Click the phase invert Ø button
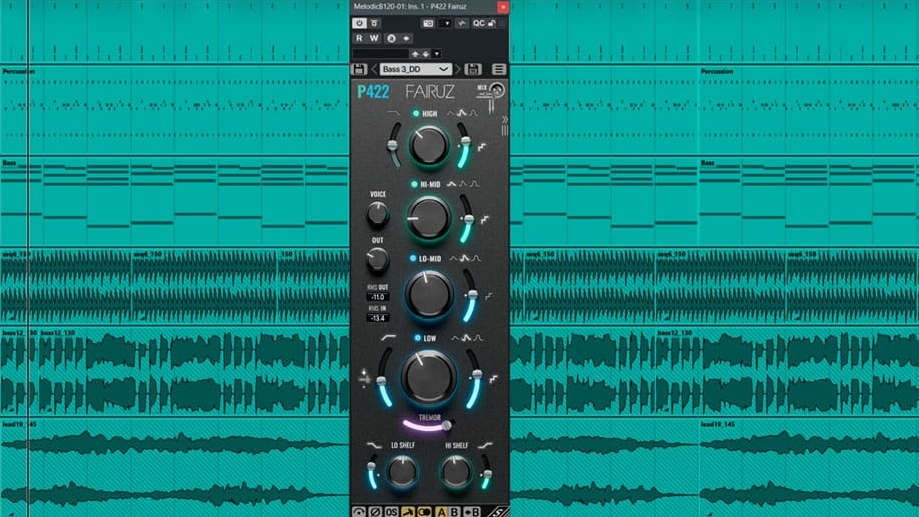Screen dimensions: 919x517 (375, 512)
